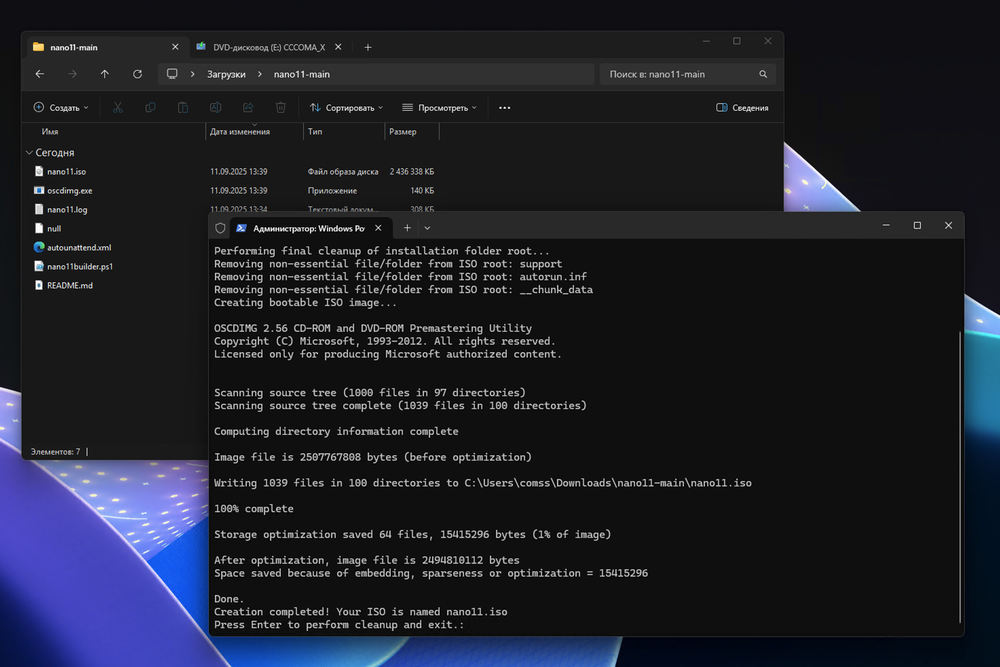Click the Terminal vertical scrollbar
The width and height of the screenshot is (1000, 667).
tap(960, 477)
